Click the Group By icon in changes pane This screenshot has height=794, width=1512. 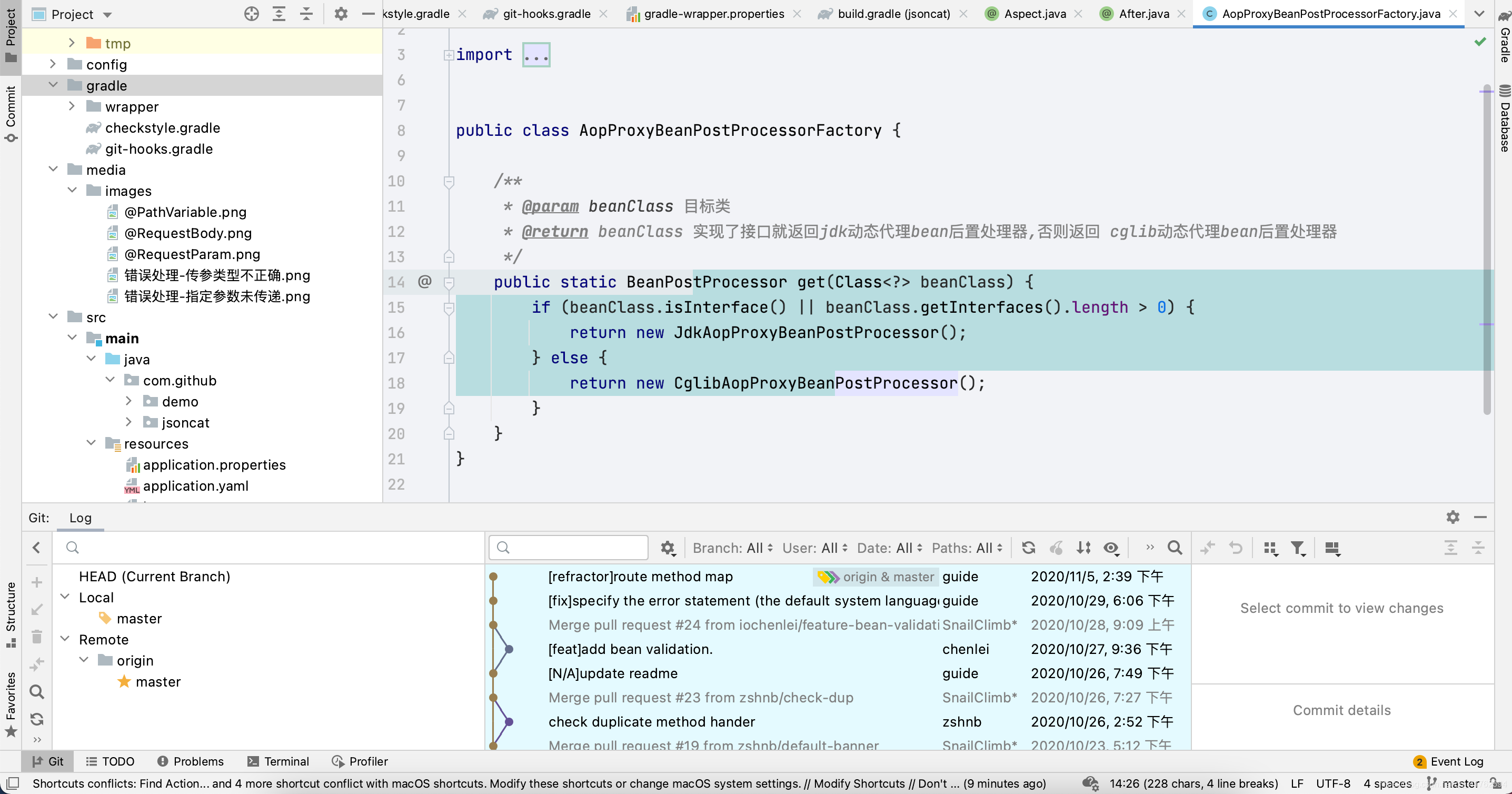(1270, 548)
